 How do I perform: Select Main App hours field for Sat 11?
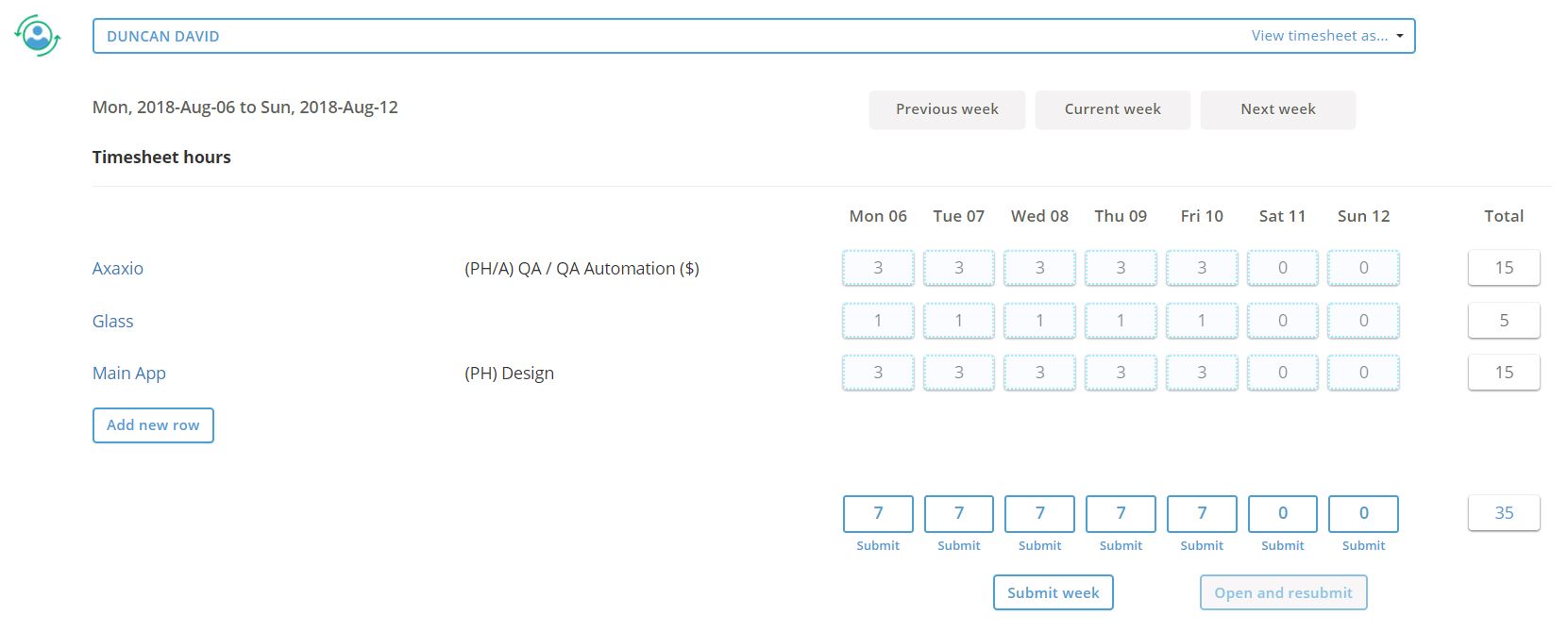1283,373
